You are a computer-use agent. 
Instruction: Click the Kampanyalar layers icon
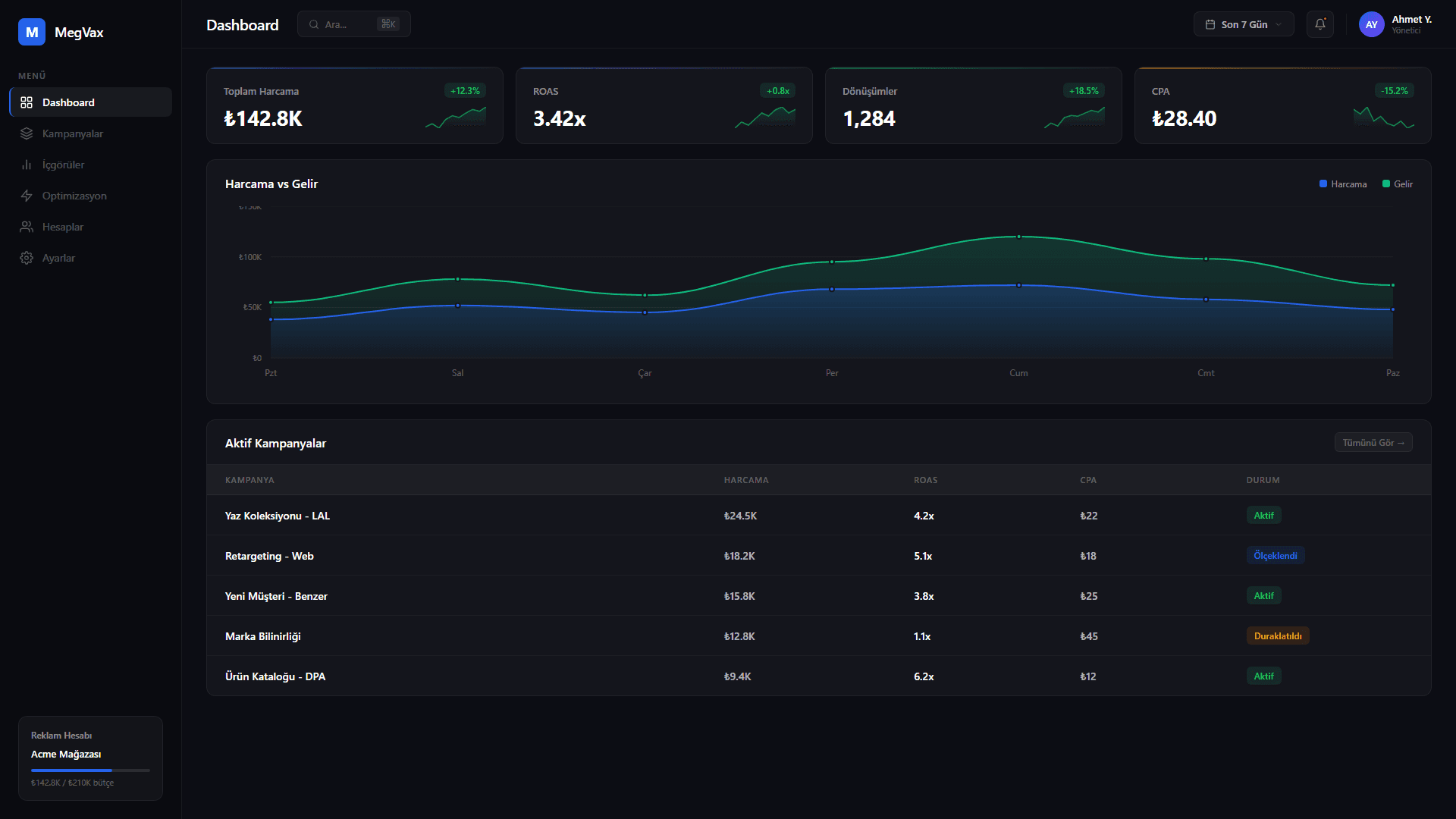pos(27,133)
